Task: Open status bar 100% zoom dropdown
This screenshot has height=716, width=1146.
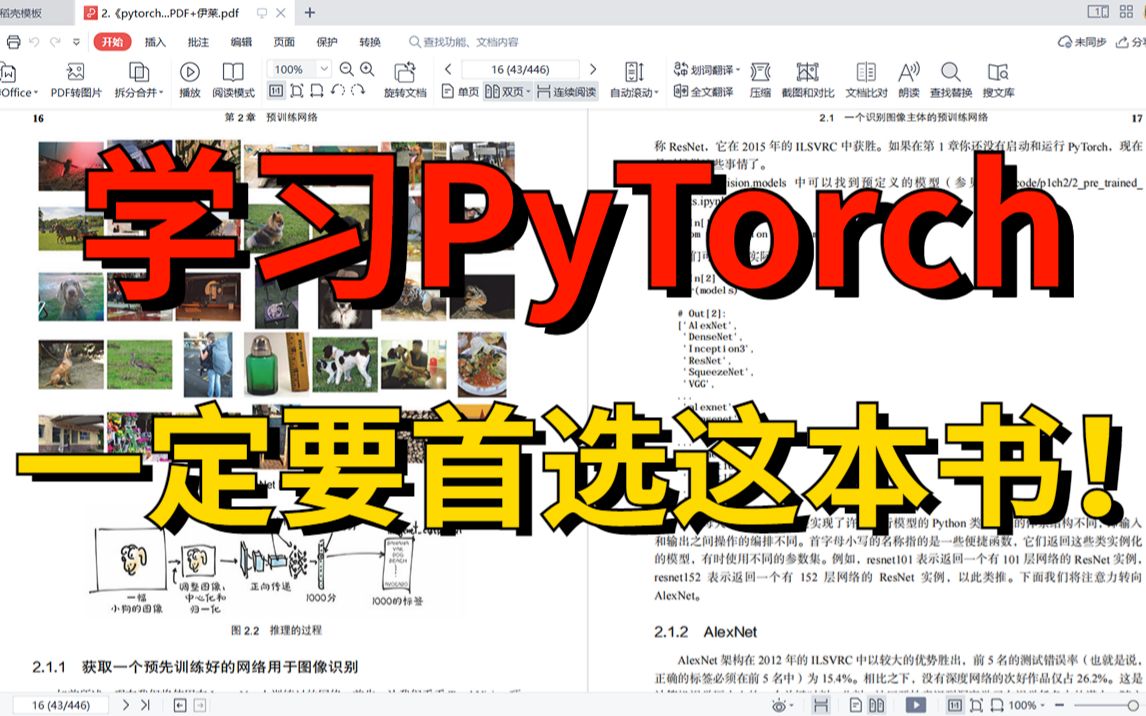Action: 1026,706
